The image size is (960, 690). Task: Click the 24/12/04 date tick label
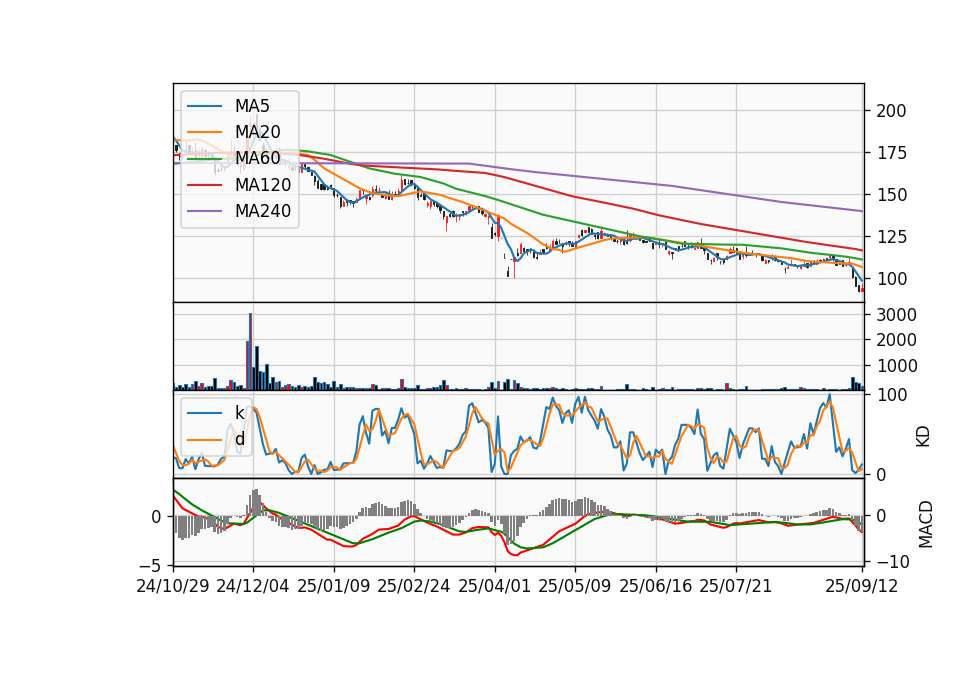point(253,587)
